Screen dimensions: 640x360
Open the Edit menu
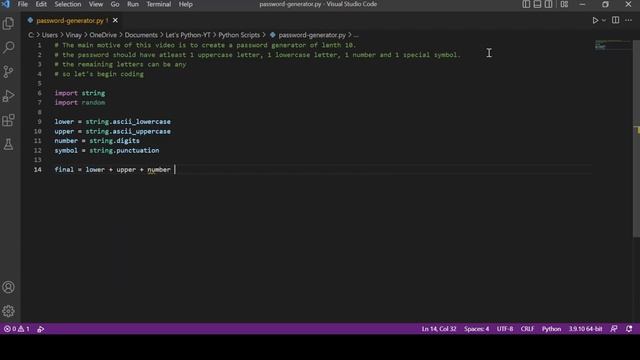pyautogui.click(x=41, y=4)
